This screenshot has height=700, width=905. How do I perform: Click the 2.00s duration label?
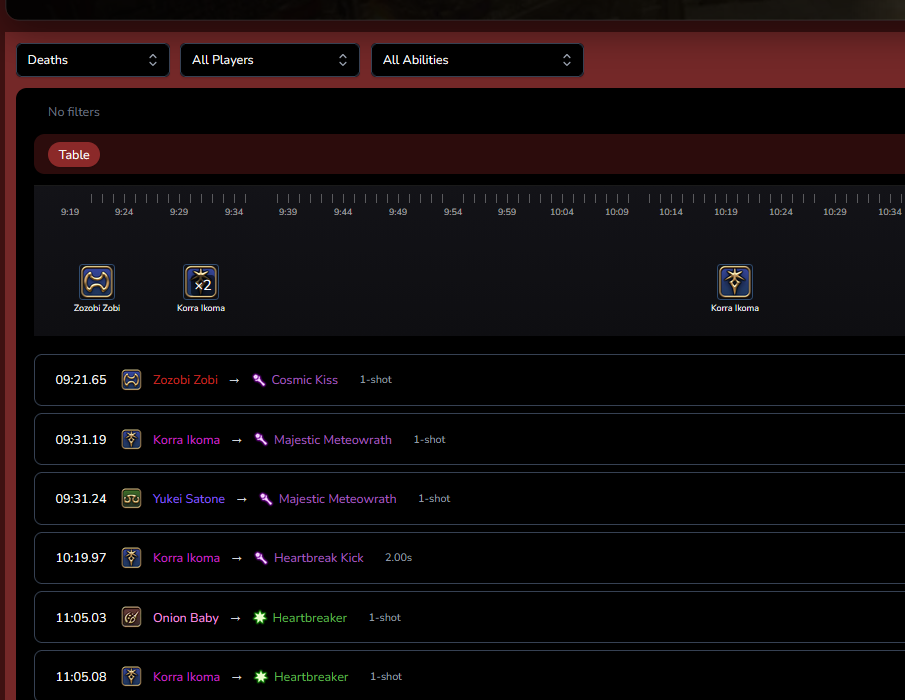(x=398, y=557)
